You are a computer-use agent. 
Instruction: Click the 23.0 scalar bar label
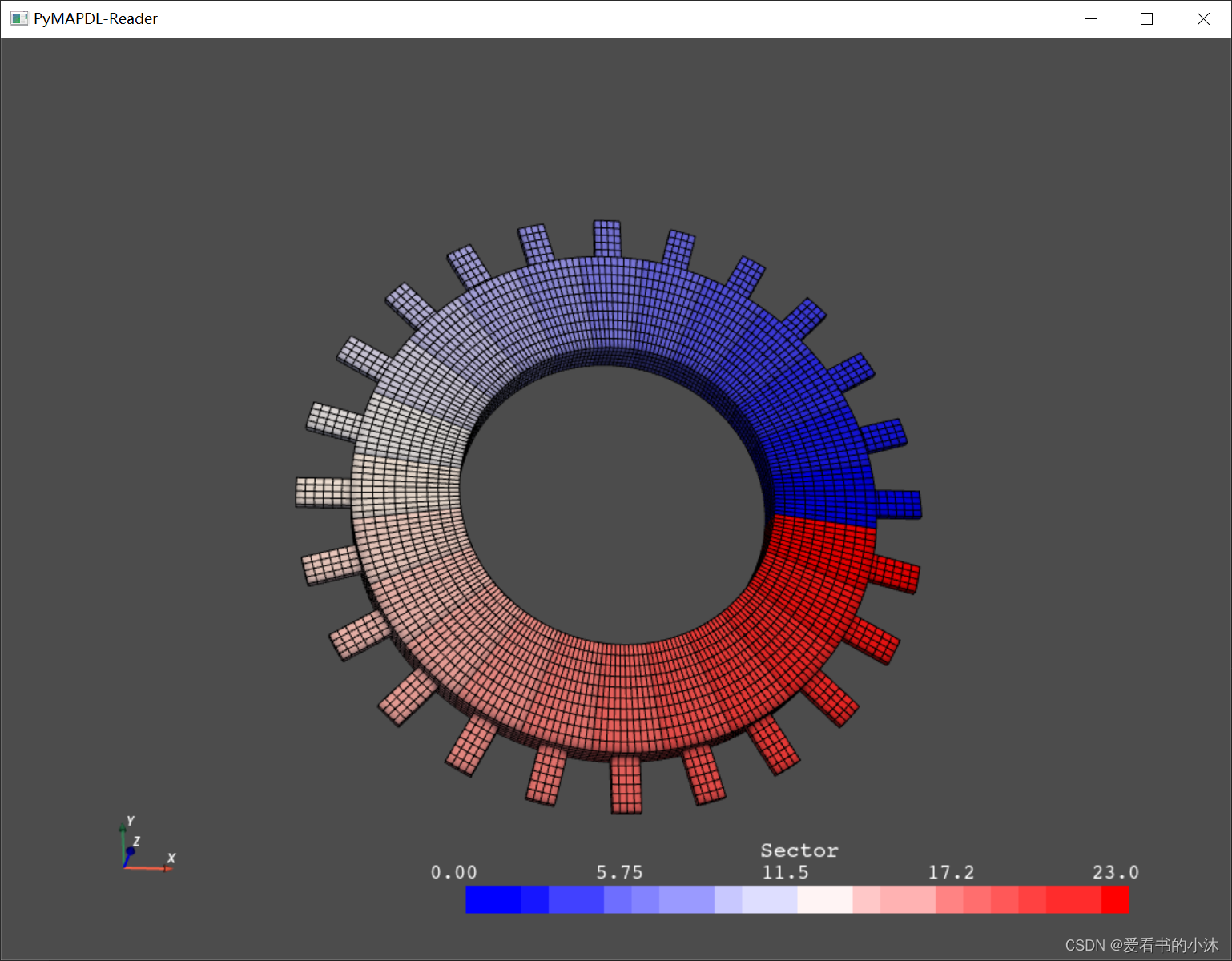point(1115,872)
